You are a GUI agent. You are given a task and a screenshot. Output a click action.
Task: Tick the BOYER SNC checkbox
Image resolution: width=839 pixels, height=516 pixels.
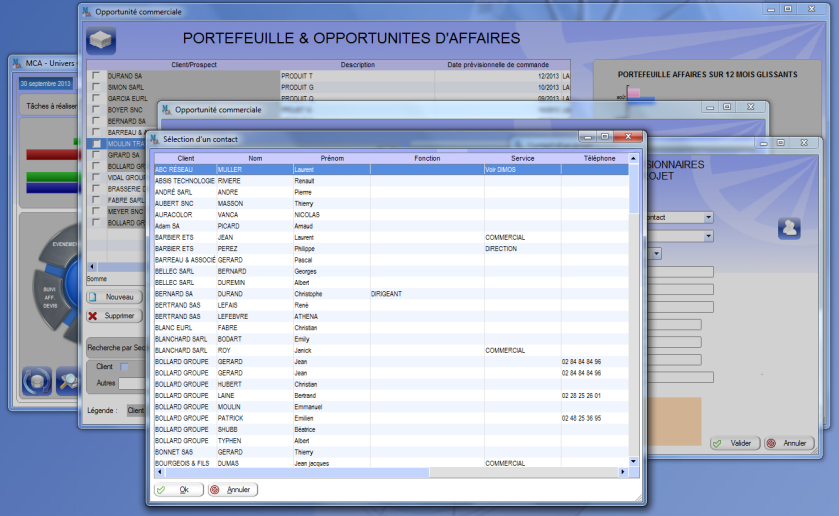coord(96,109)
